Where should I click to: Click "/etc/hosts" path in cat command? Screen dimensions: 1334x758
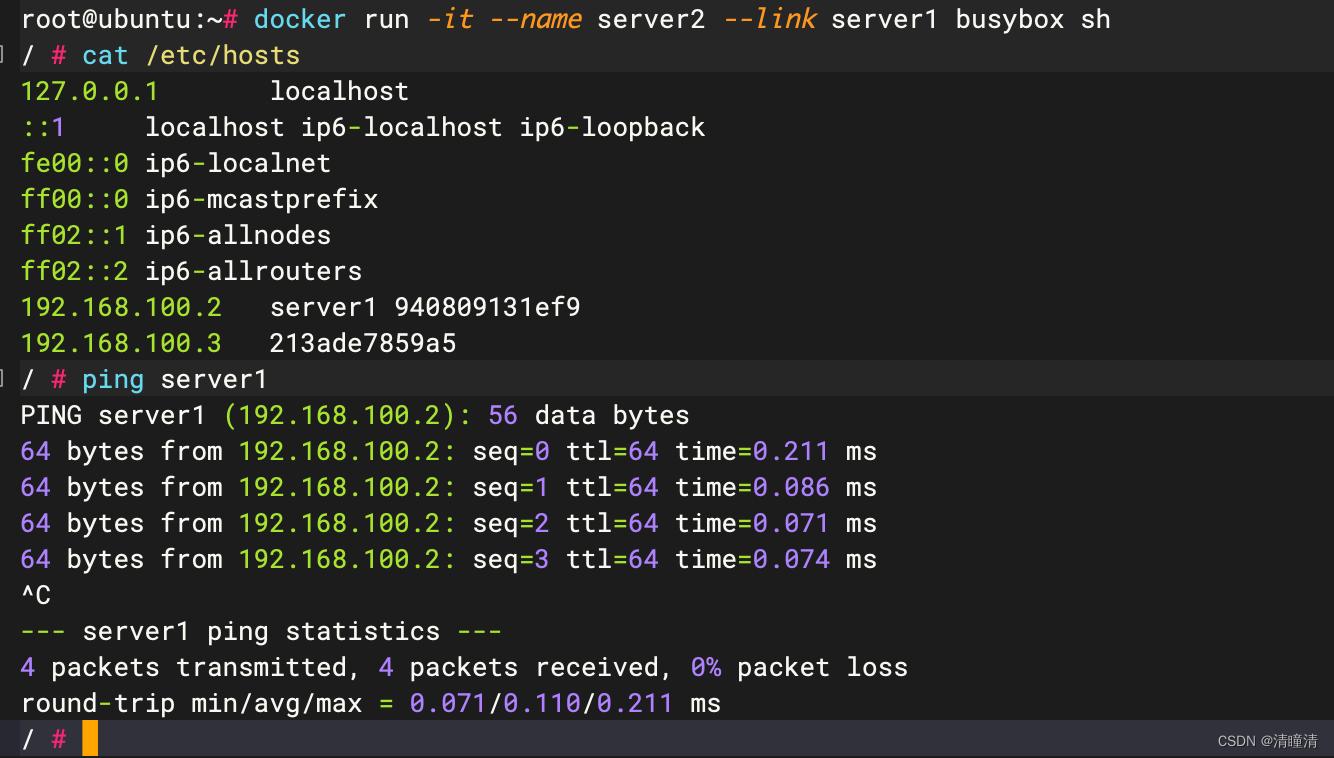pos(223,55)
